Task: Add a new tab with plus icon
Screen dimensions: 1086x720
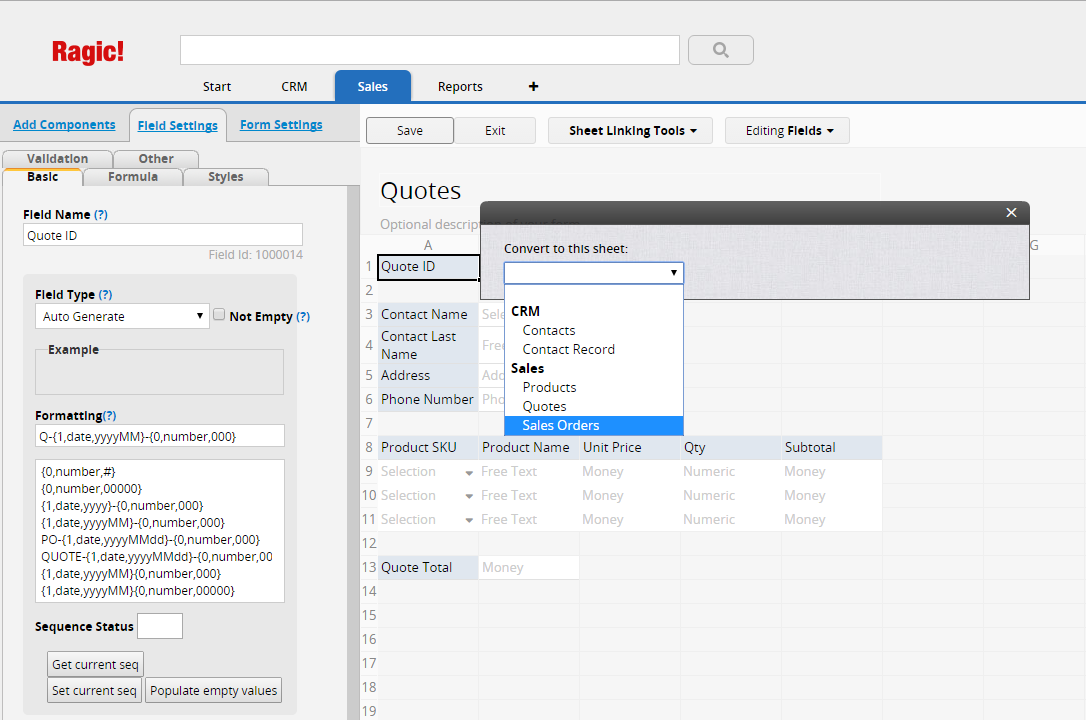Action: point(533,87)
